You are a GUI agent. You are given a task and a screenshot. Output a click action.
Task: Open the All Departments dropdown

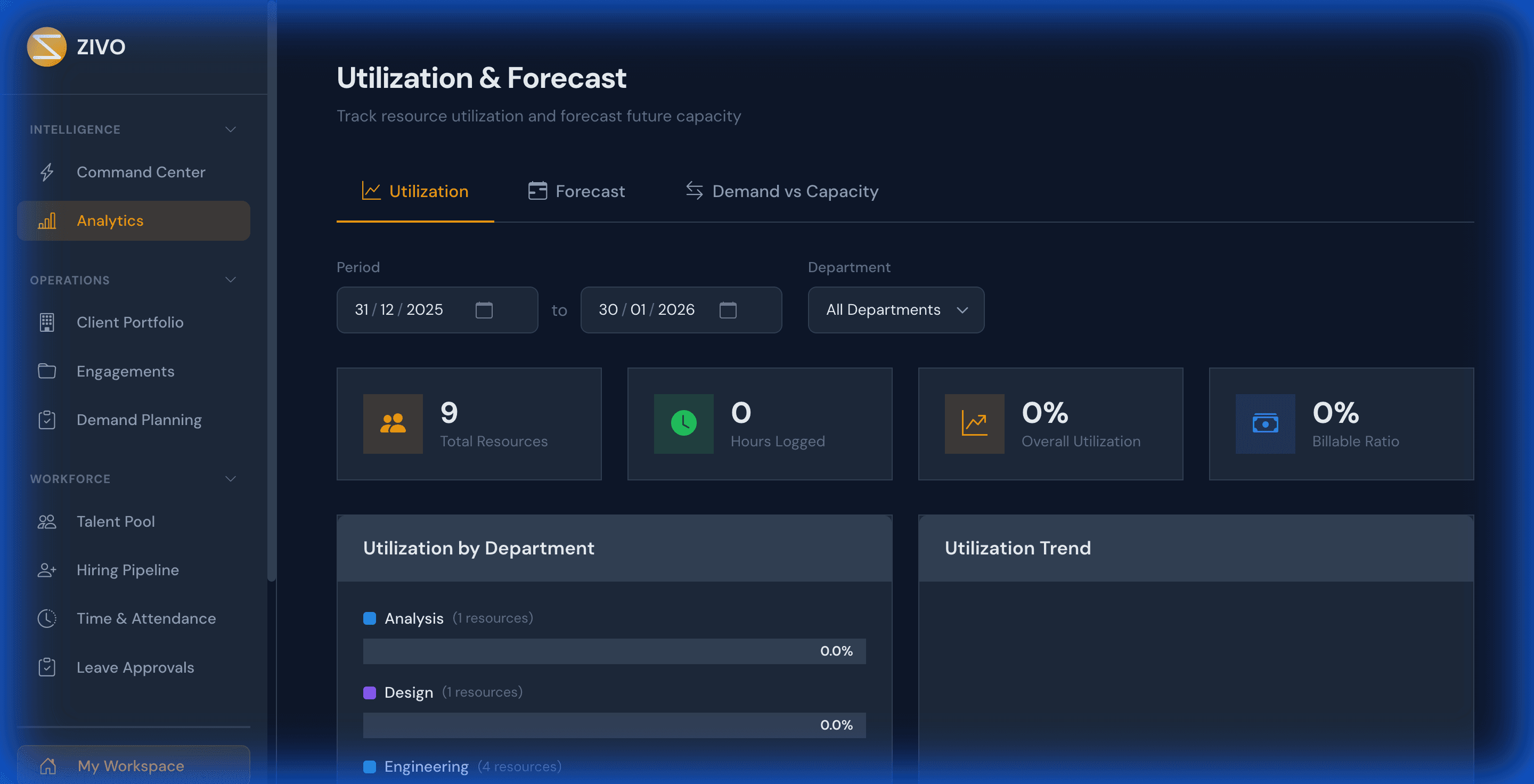pos(895,309)
